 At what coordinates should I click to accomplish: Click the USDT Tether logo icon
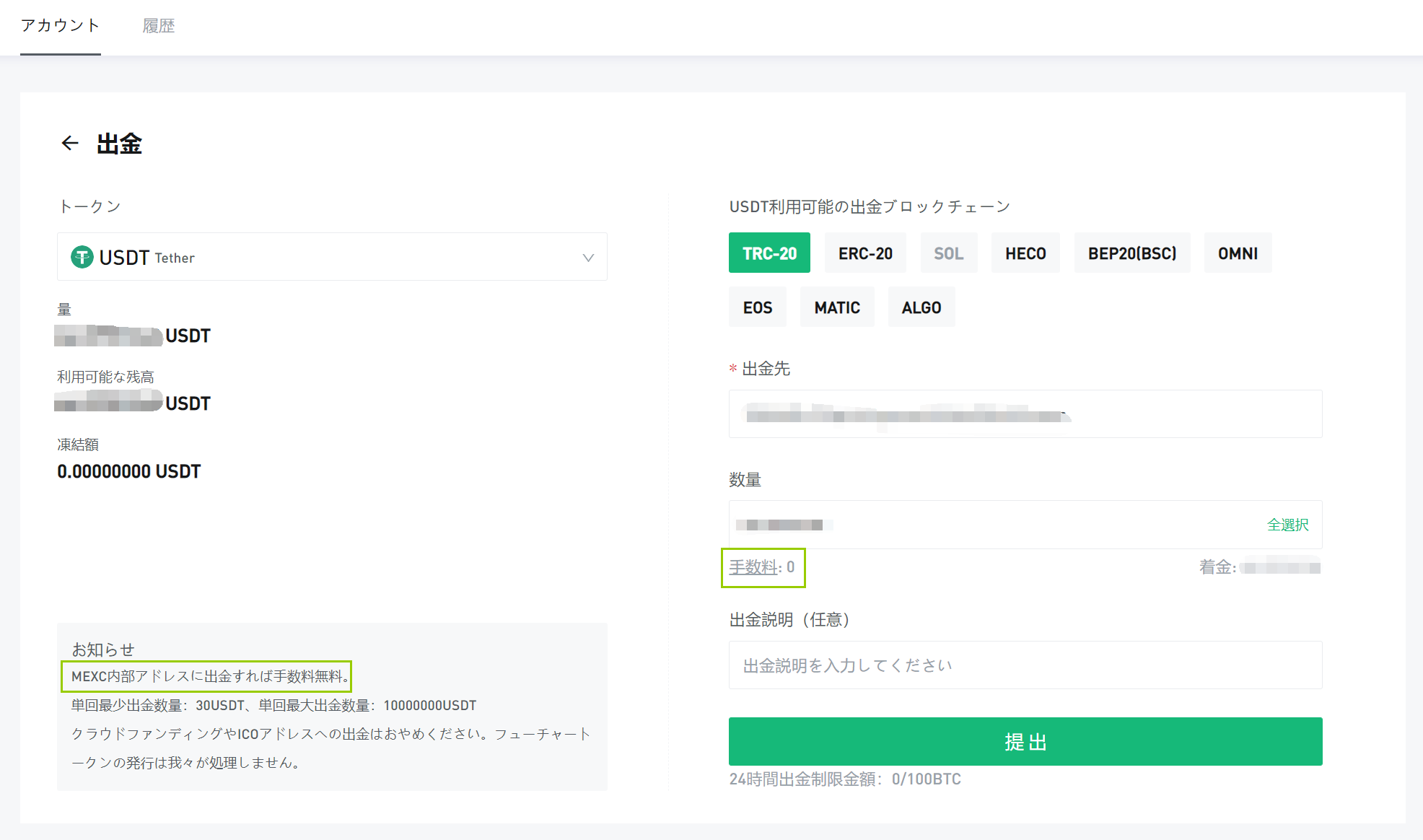82,257
